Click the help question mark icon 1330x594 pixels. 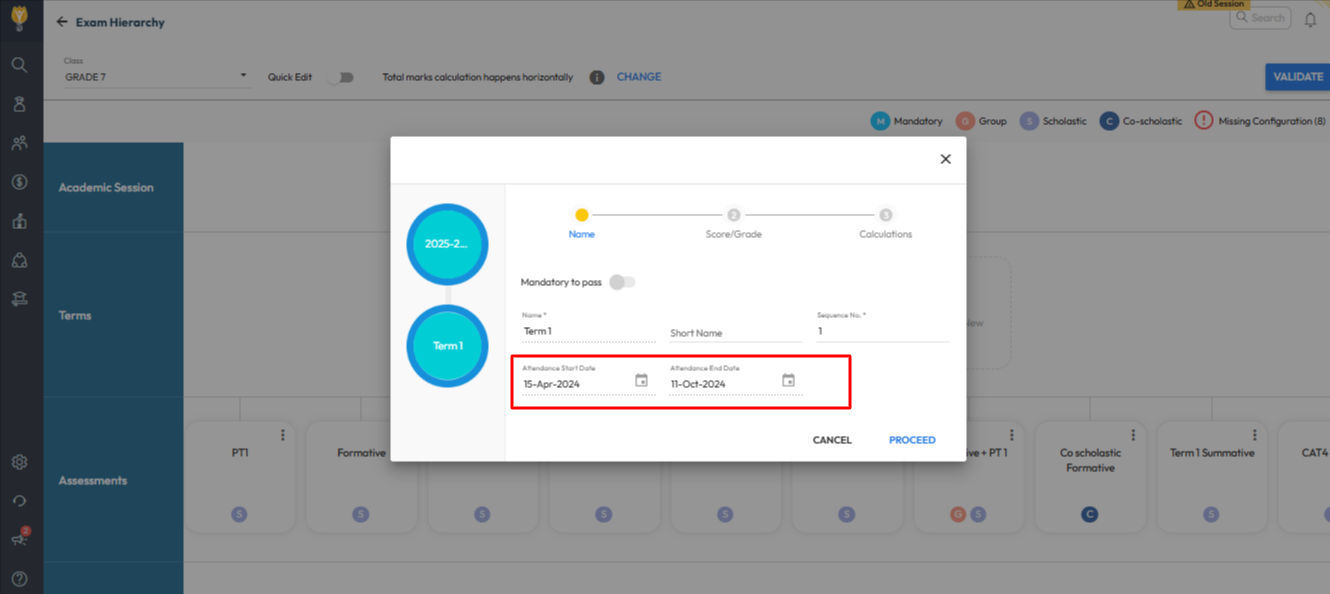click(19, 578)
